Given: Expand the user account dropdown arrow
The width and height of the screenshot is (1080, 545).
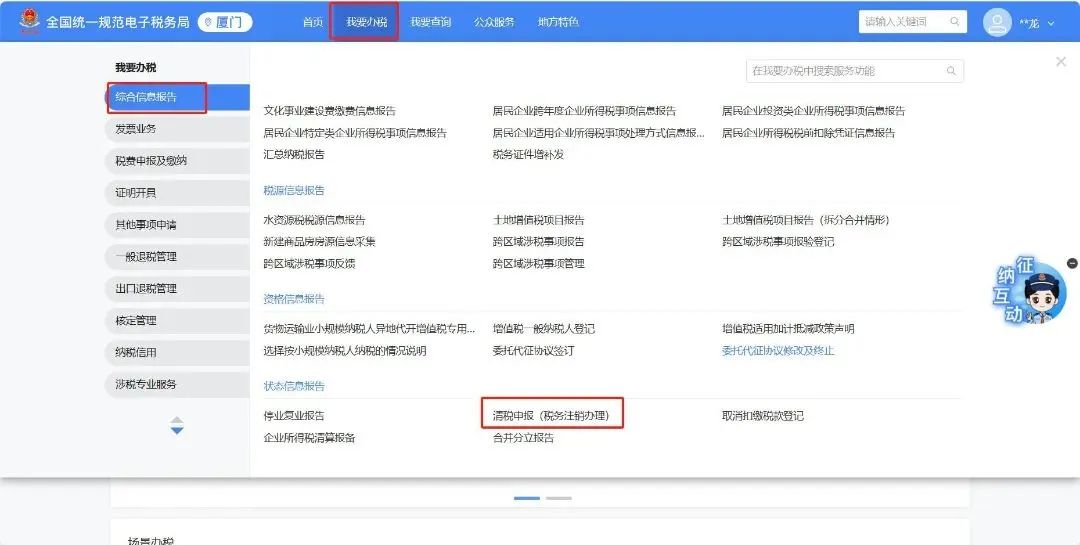Looking at the screenshot, I should [1051, 23].
